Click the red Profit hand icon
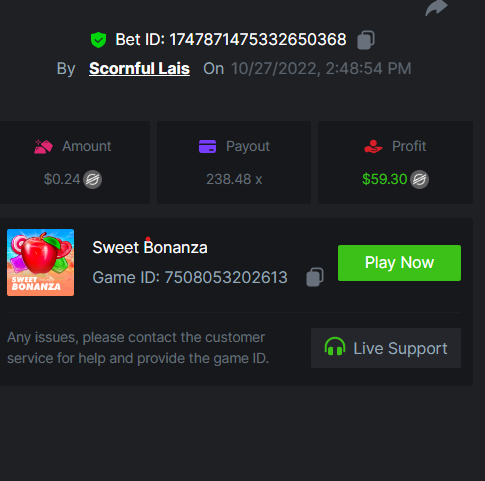 tap(373, 146)
